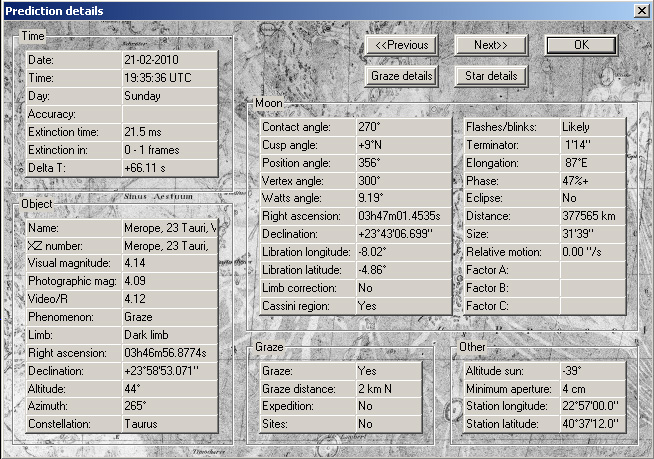
Task: Click the empty Factor B field
Action: pyautogui.click(x=593, y=288)
